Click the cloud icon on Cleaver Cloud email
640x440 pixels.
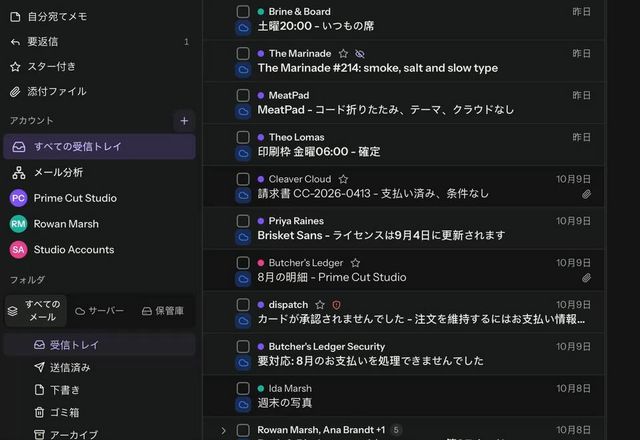243,195
